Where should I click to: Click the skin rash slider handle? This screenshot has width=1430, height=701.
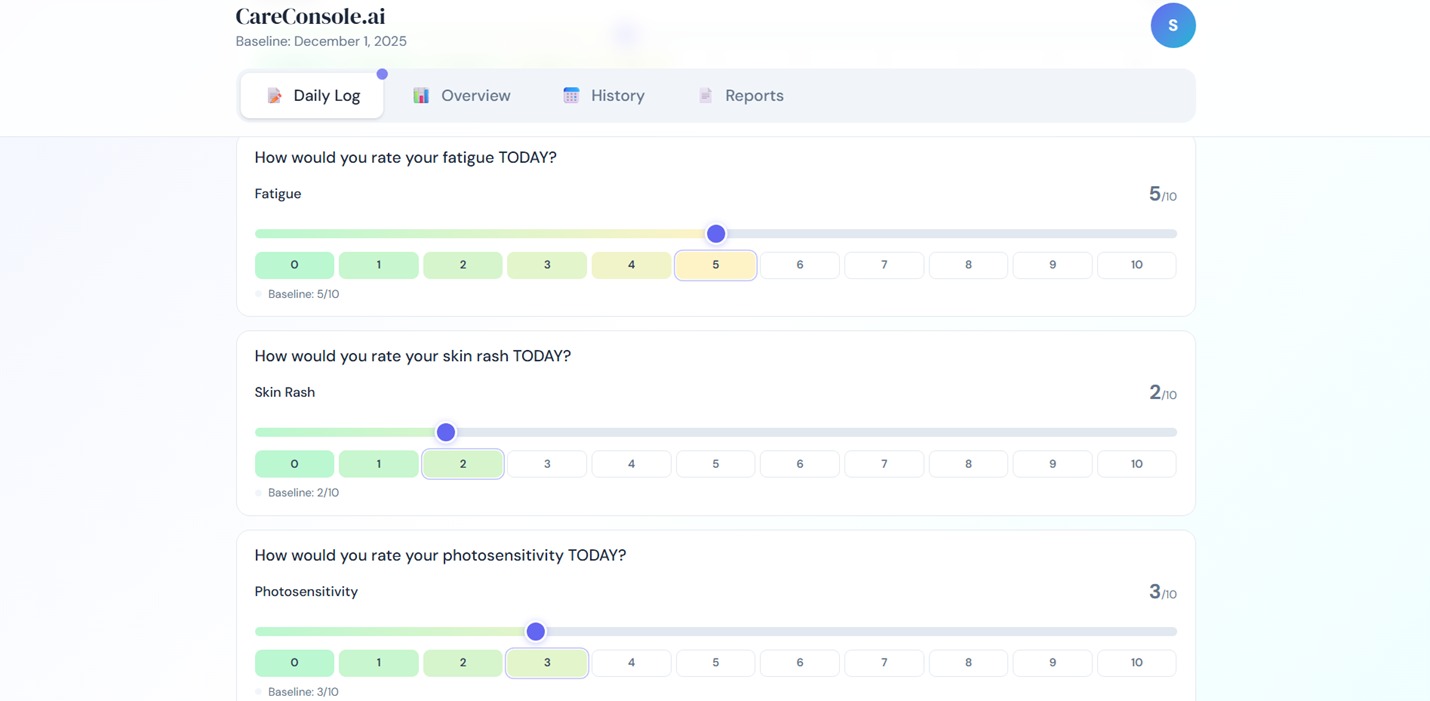(x=446, y=432)
